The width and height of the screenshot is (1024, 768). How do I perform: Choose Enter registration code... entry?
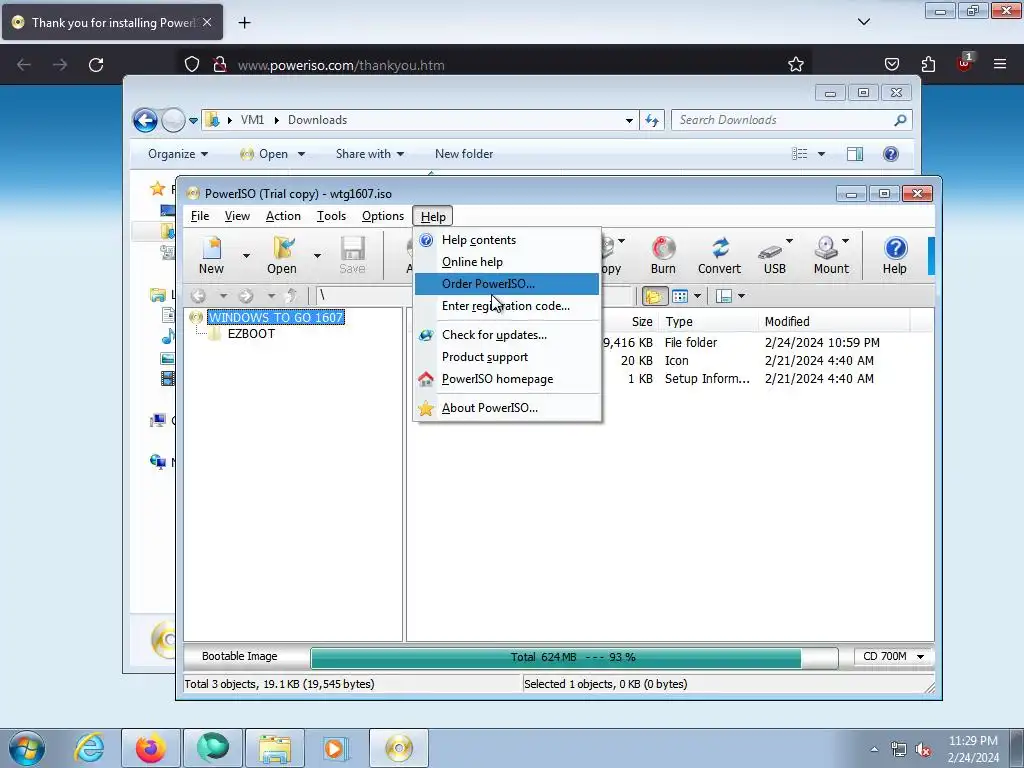[x=507, y=306]
